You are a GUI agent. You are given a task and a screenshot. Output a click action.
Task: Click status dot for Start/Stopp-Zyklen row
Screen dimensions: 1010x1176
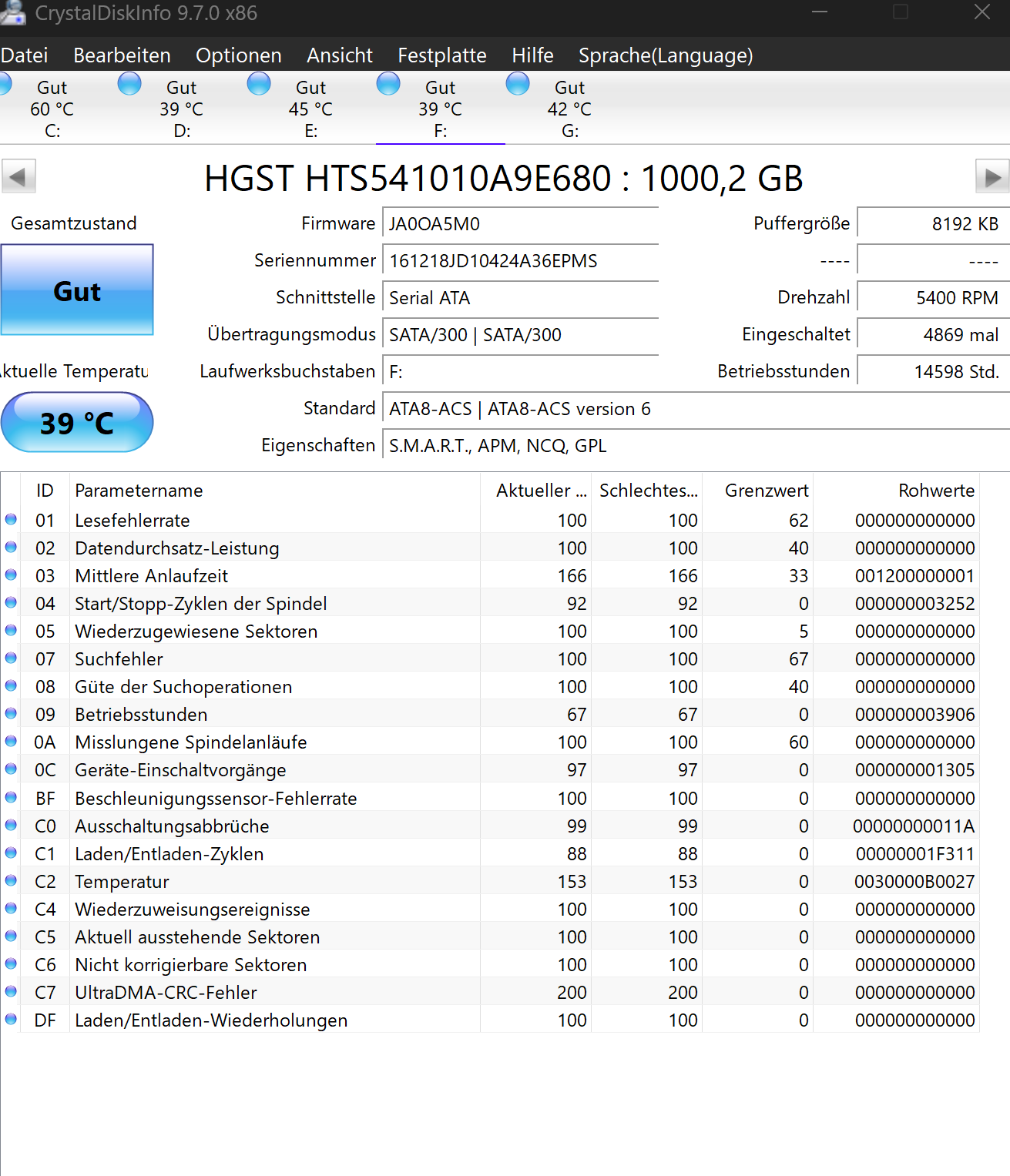pos(11,602)
